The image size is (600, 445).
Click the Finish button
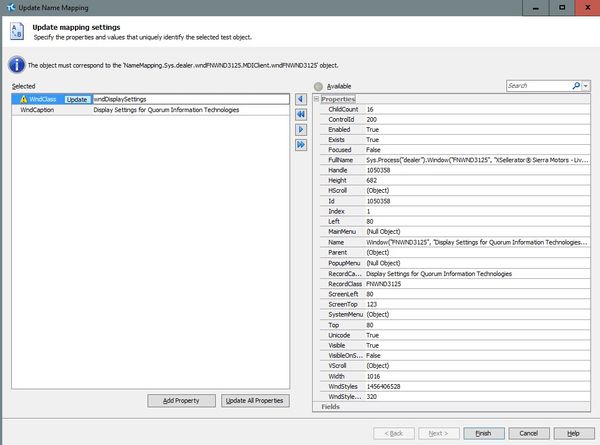pos(483,432)
